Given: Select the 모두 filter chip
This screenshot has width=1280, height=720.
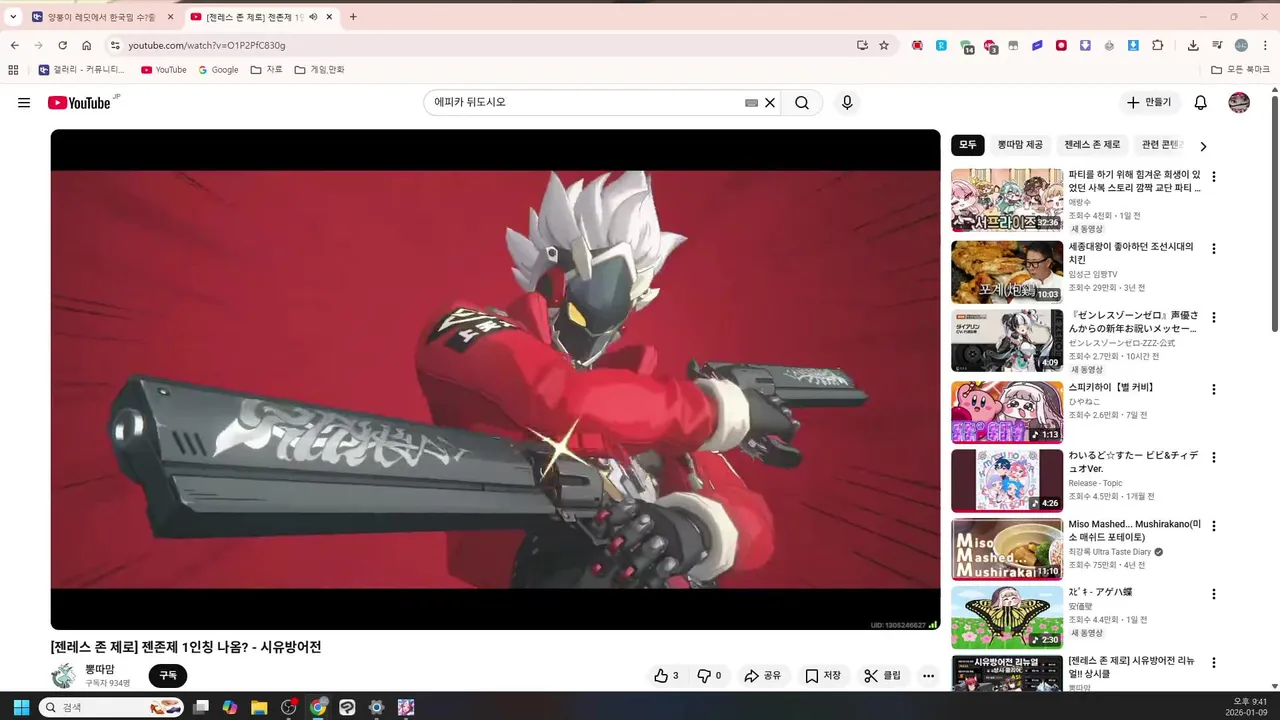Looking at the screenshot, I should tap(968, 145).
